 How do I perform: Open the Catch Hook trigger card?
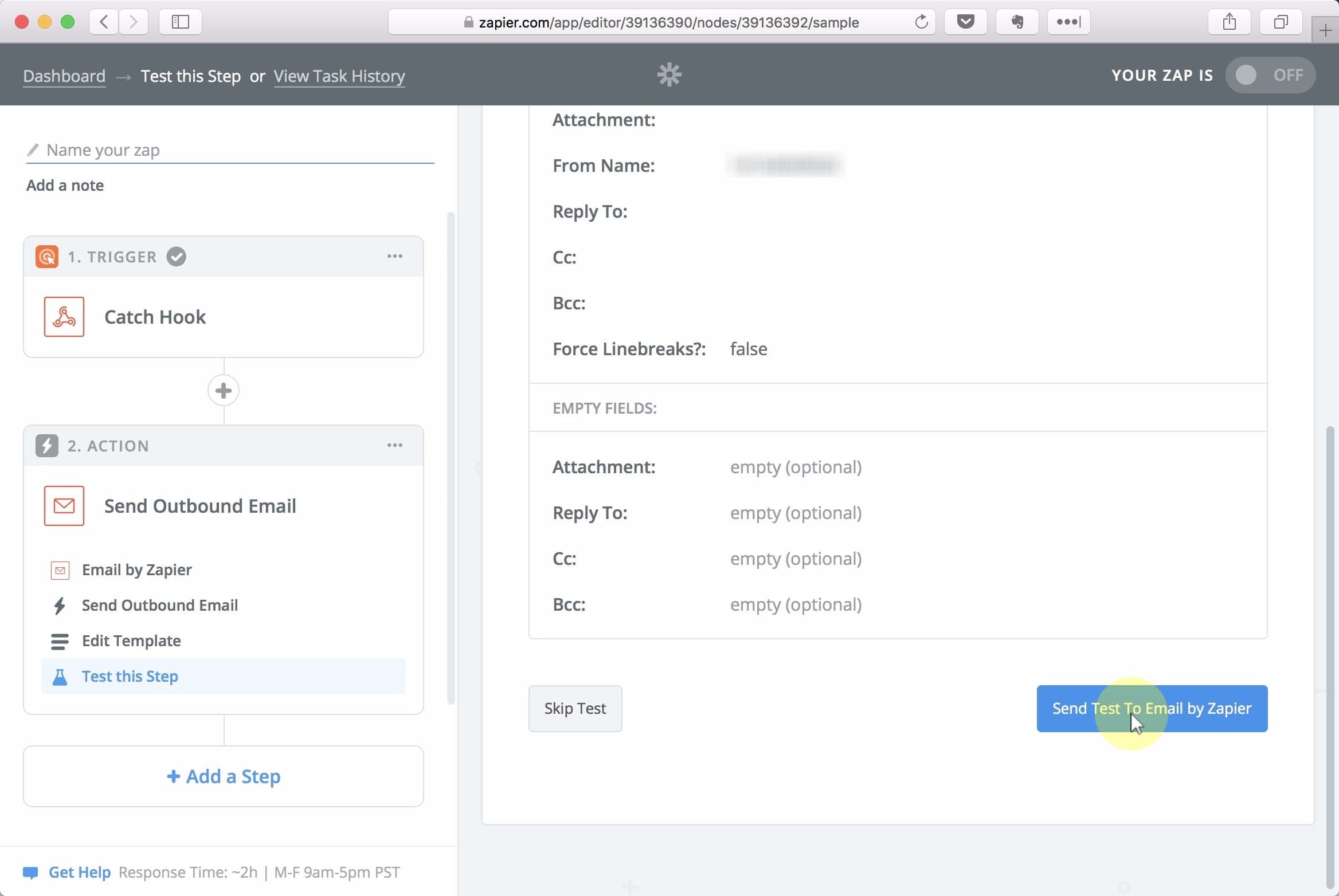coord(224,317)
